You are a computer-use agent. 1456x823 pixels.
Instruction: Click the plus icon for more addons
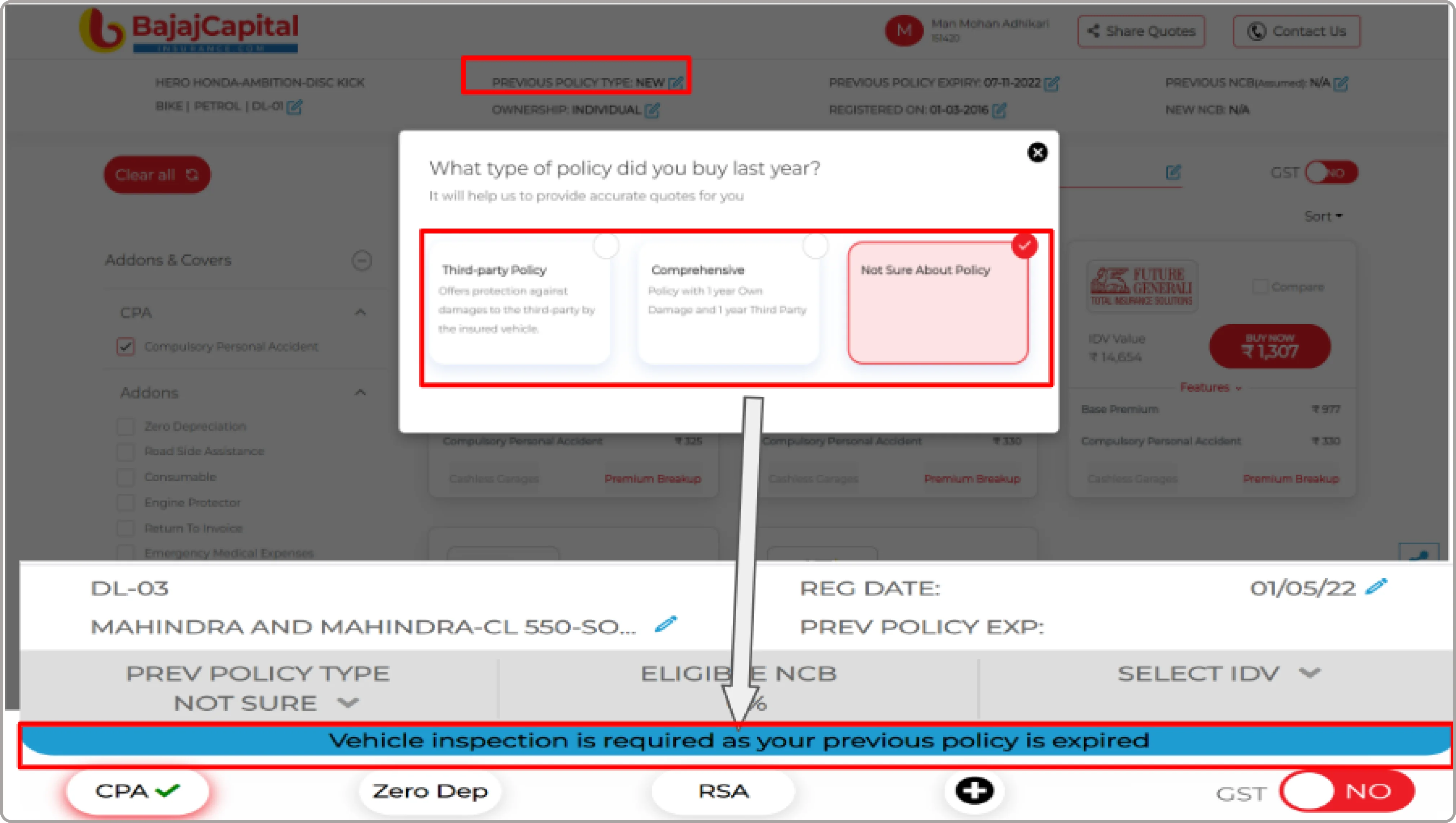[974, 790]
